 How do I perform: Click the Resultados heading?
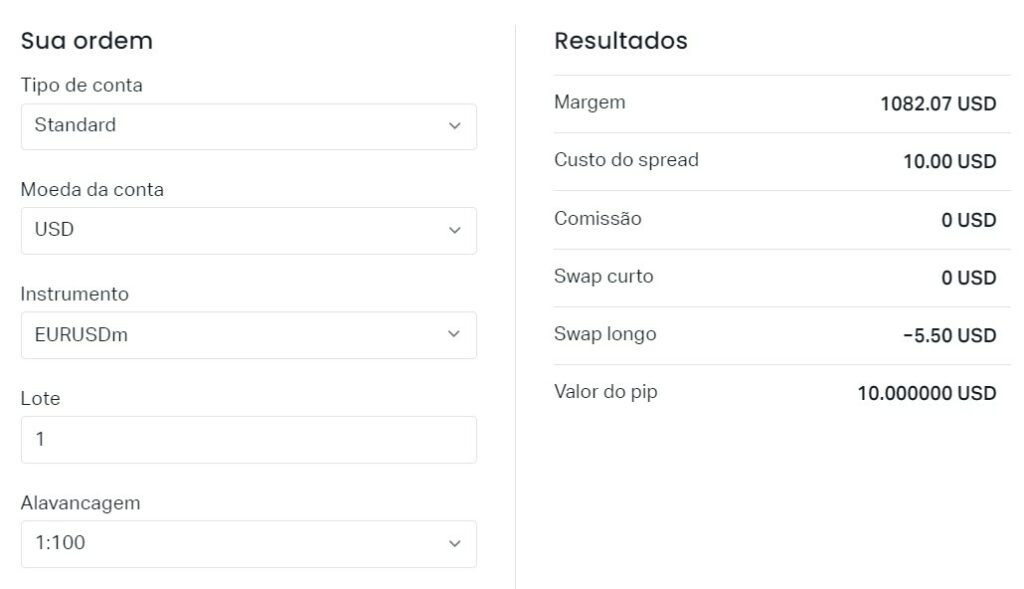pyautogui.click(x=621, y=41)
